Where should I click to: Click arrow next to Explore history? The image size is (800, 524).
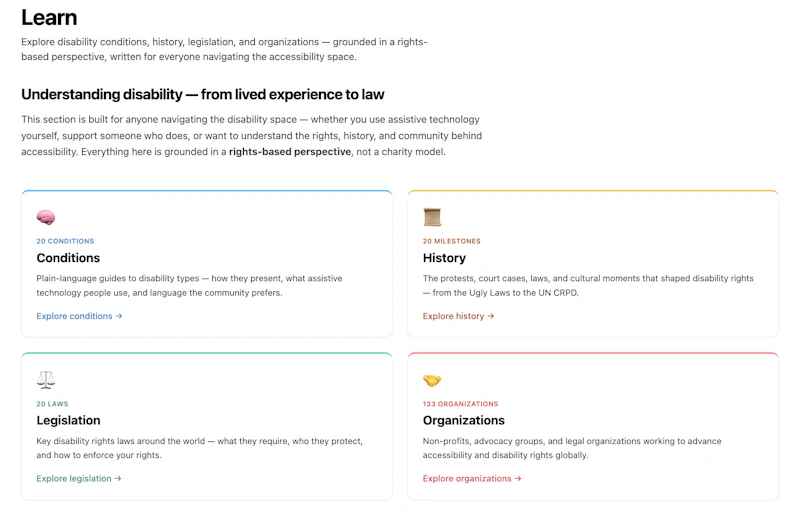coord(491,316)
